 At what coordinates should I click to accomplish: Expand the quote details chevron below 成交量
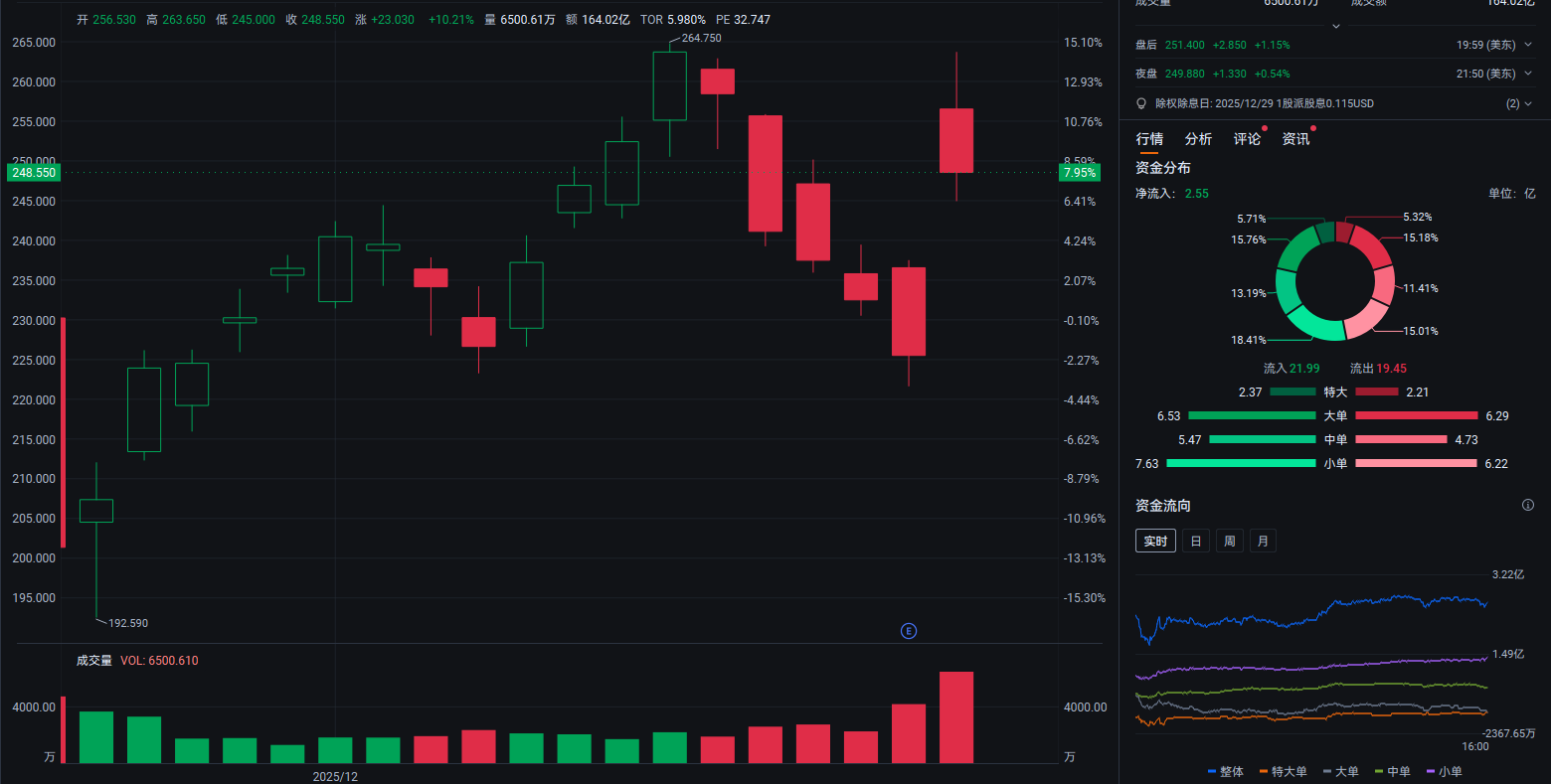tap(1335, 26)
